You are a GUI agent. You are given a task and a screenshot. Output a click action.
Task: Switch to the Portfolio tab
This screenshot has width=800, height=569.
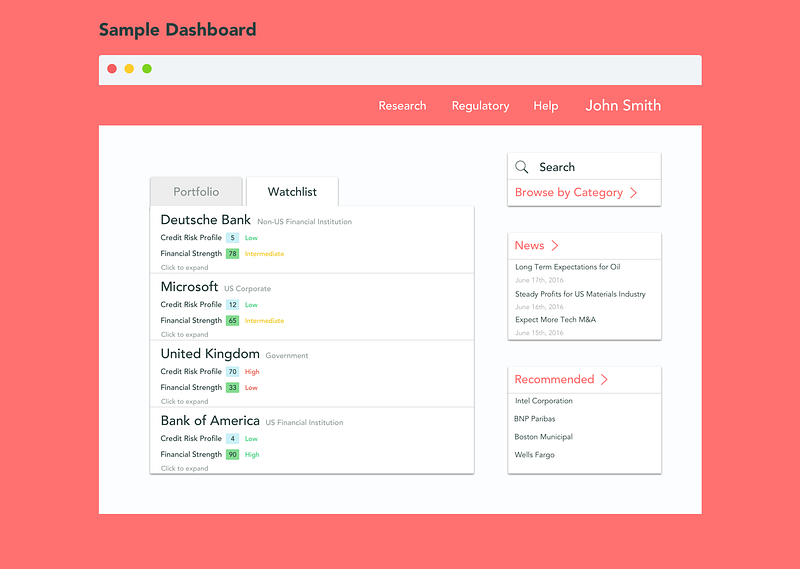[x=196, y=191]
